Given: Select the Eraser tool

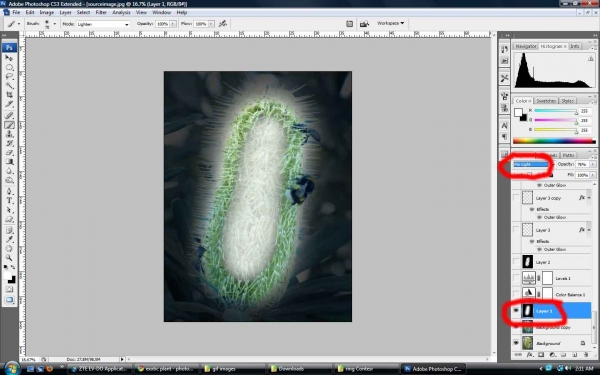Looking at the screenshot, I should click(9, 153).
